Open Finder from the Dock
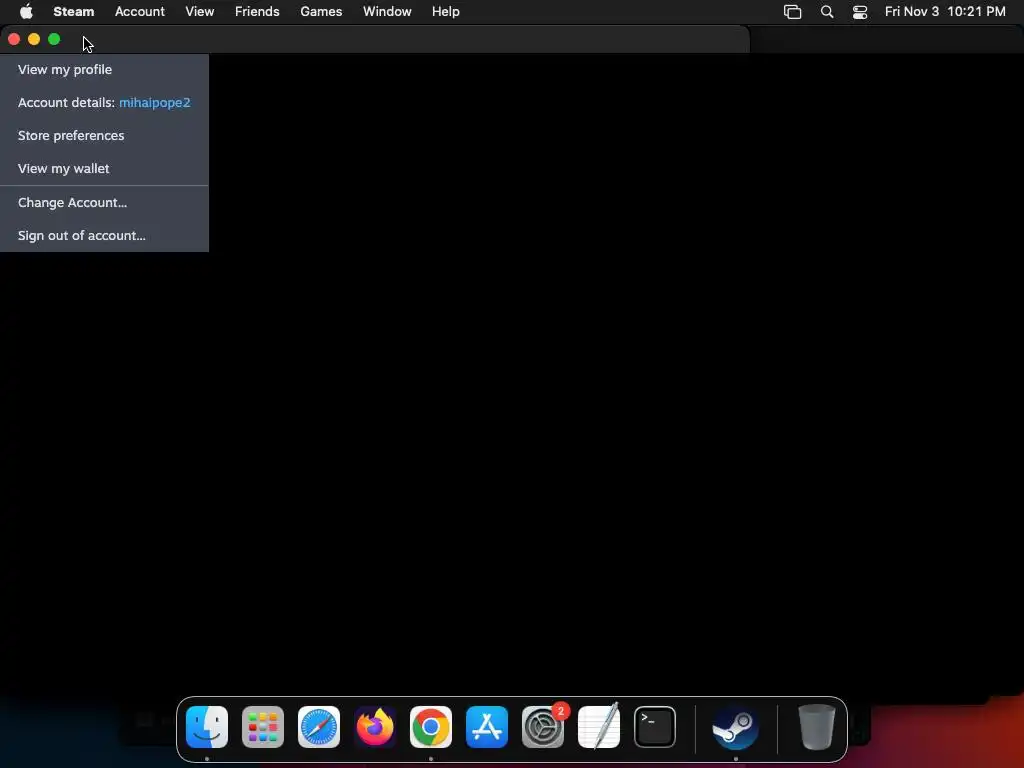 207,727
